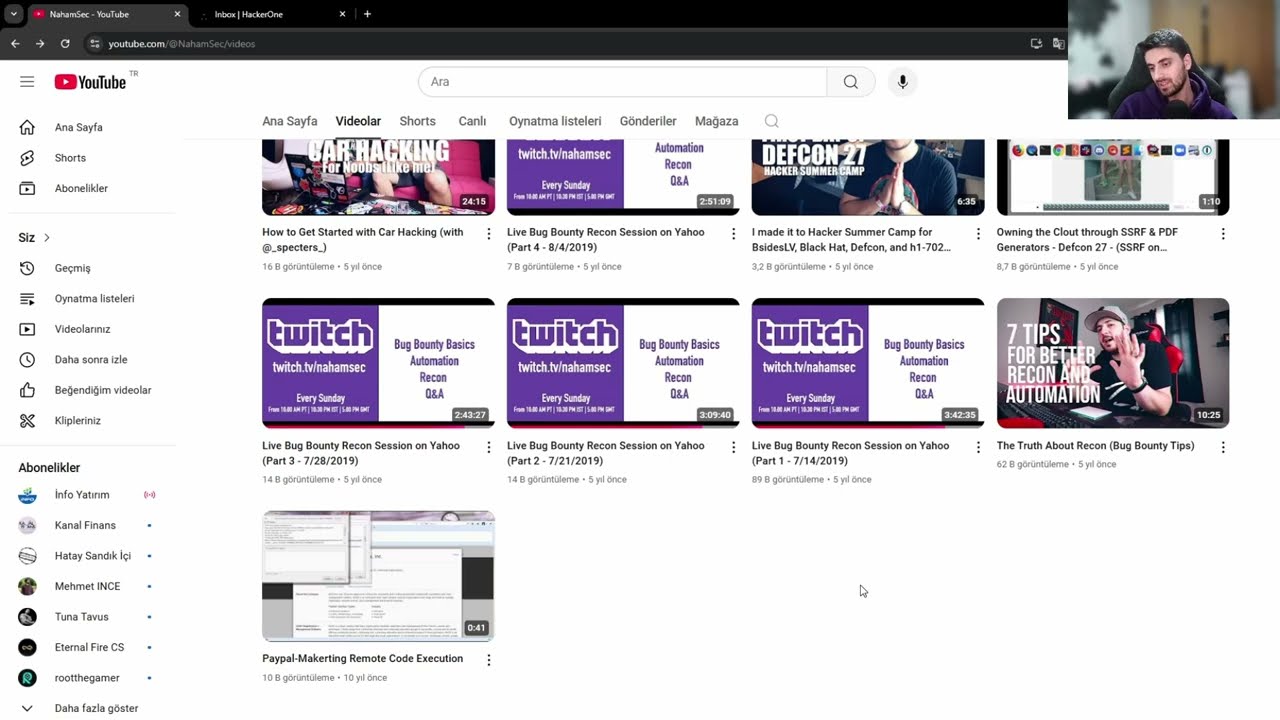1280x720 pixels.
Task: Switch to the Canlı channel tab
Action: point(472,121)
